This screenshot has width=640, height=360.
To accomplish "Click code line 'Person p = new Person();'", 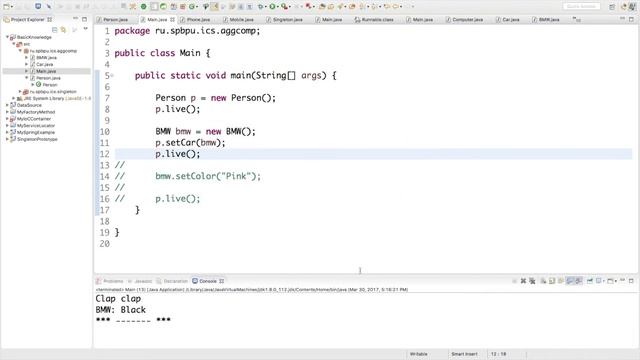I will pos(216,98).
